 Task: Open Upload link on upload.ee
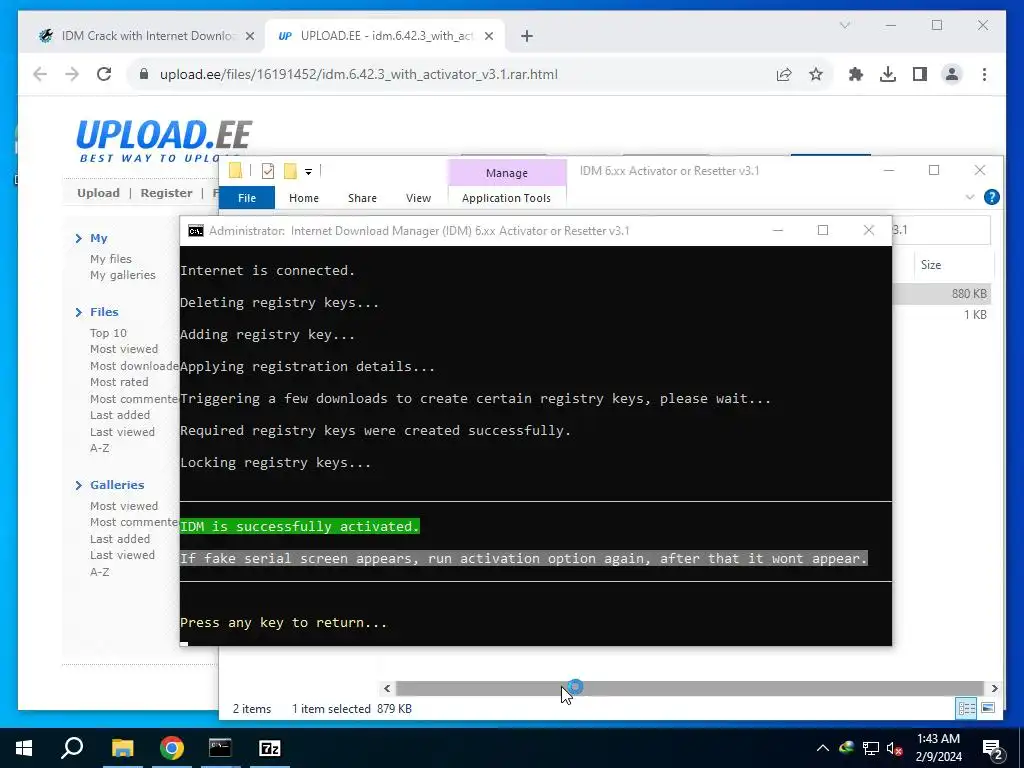(x=99, y=193)
